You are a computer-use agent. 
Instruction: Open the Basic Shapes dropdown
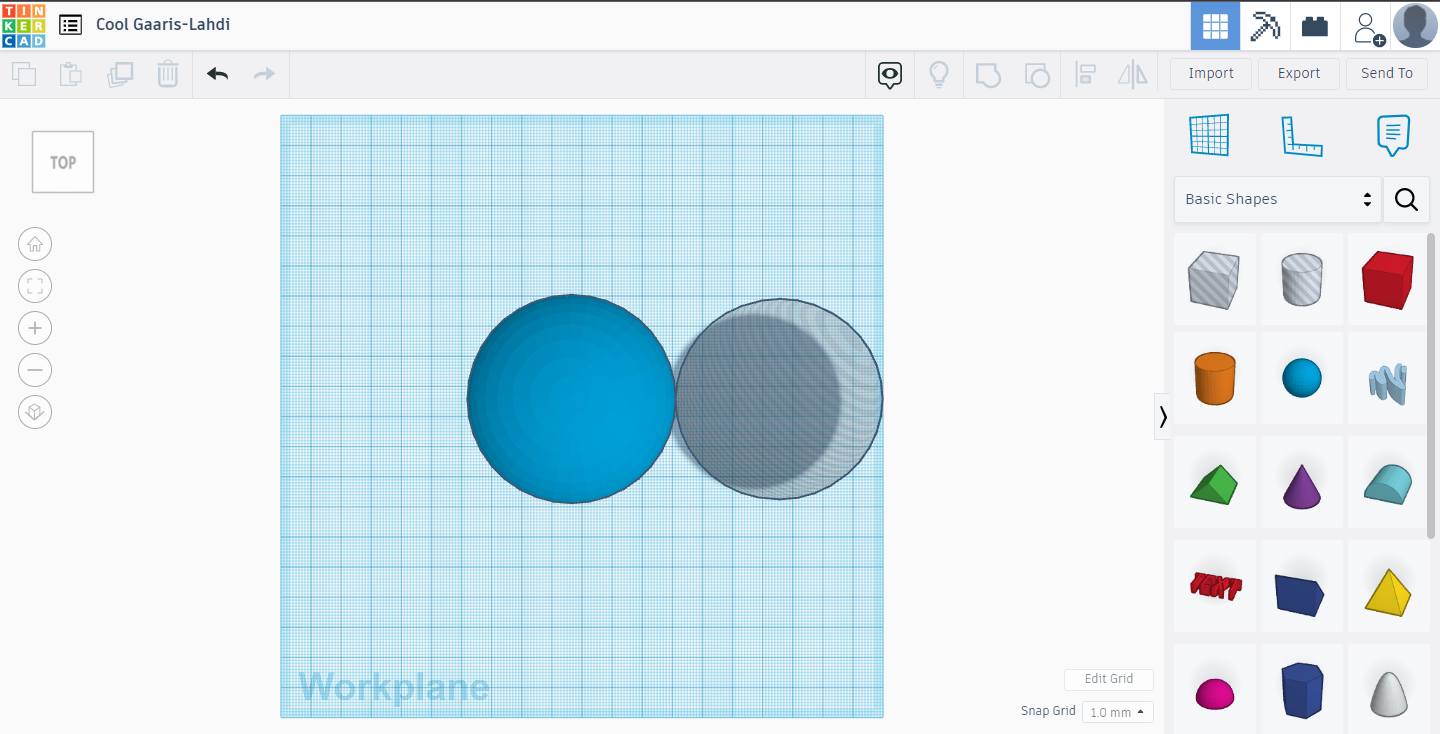(1276, 199)
